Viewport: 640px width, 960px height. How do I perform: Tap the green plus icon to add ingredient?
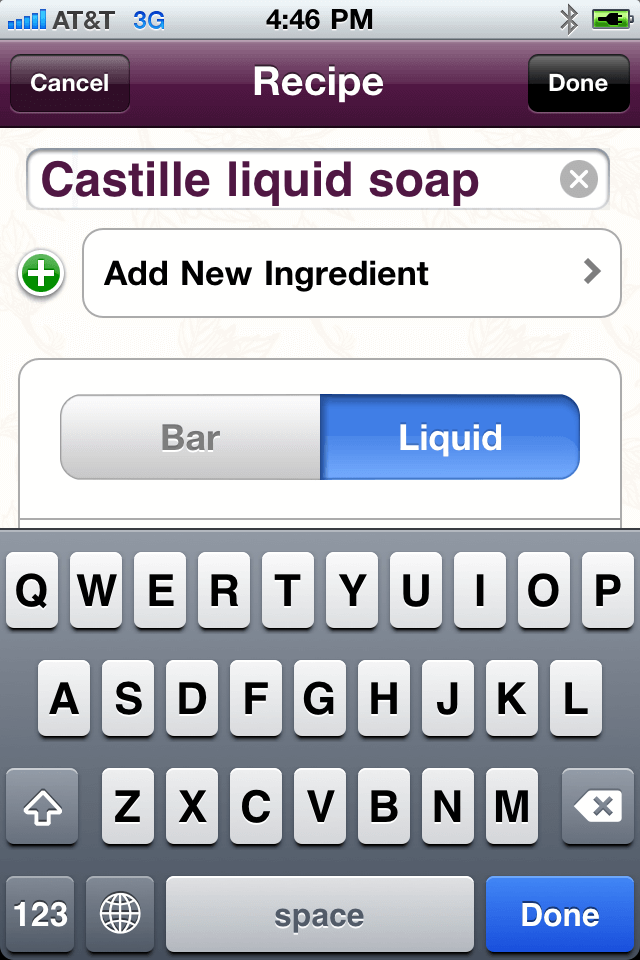point(39,273)
